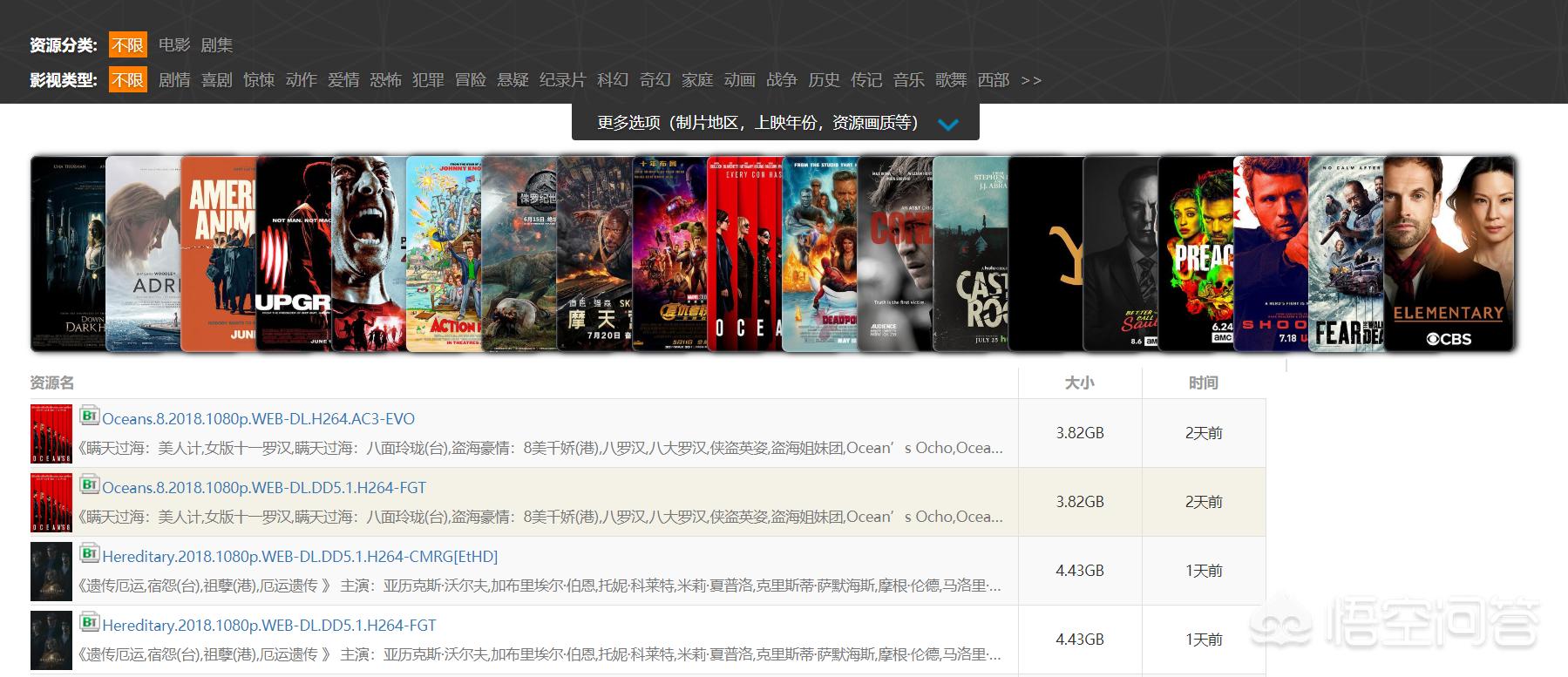Pick the 战争 genre
The width and height of the screenshot is (1568, 677).
click(782, 80)
